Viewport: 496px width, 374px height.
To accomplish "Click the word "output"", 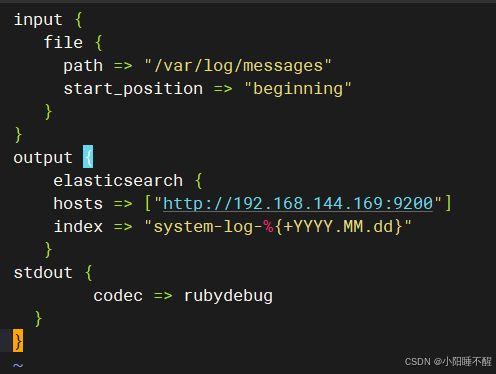I will pyautogui.click(x=43, y=158).
